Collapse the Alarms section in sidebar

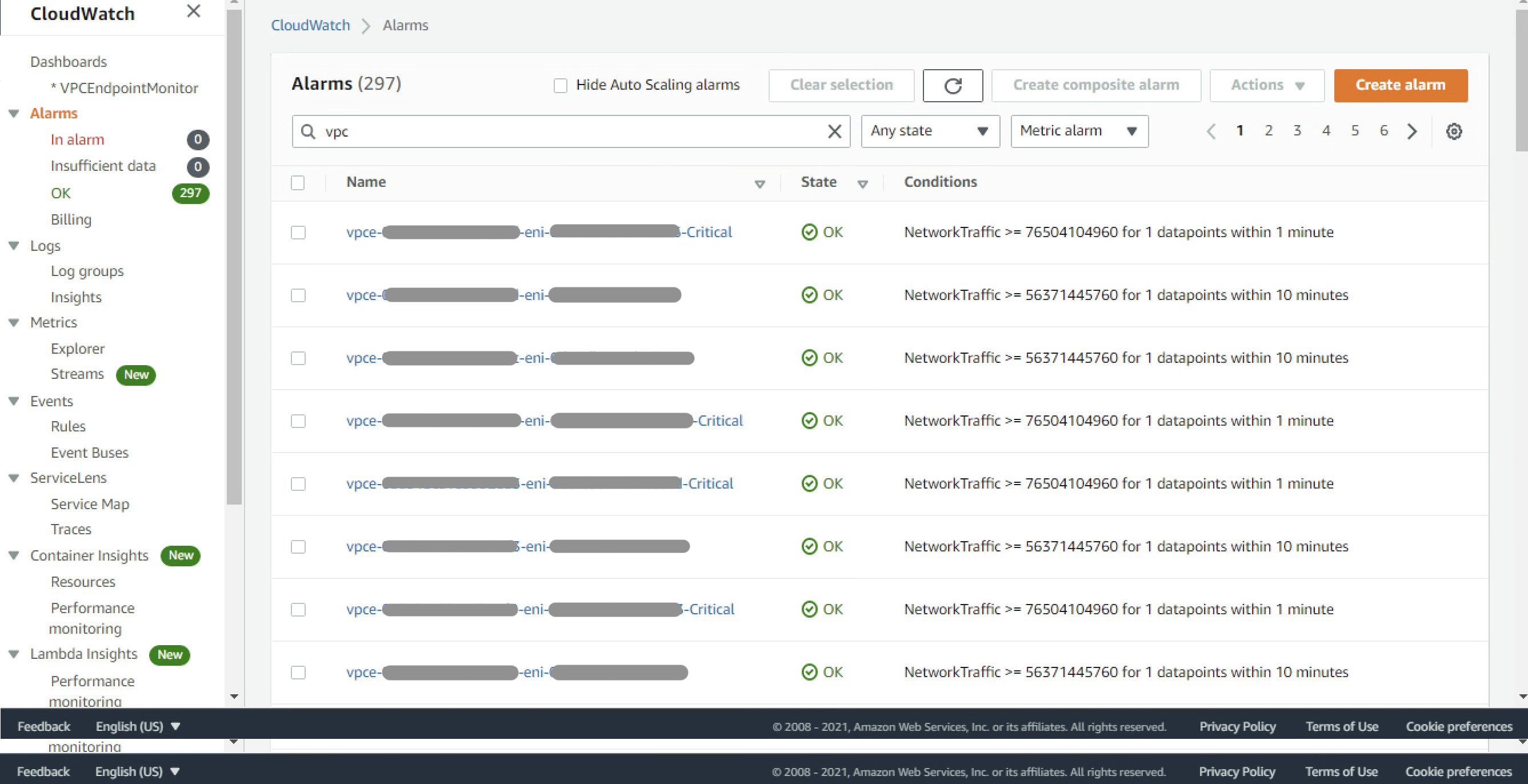(x=14, y=113)
